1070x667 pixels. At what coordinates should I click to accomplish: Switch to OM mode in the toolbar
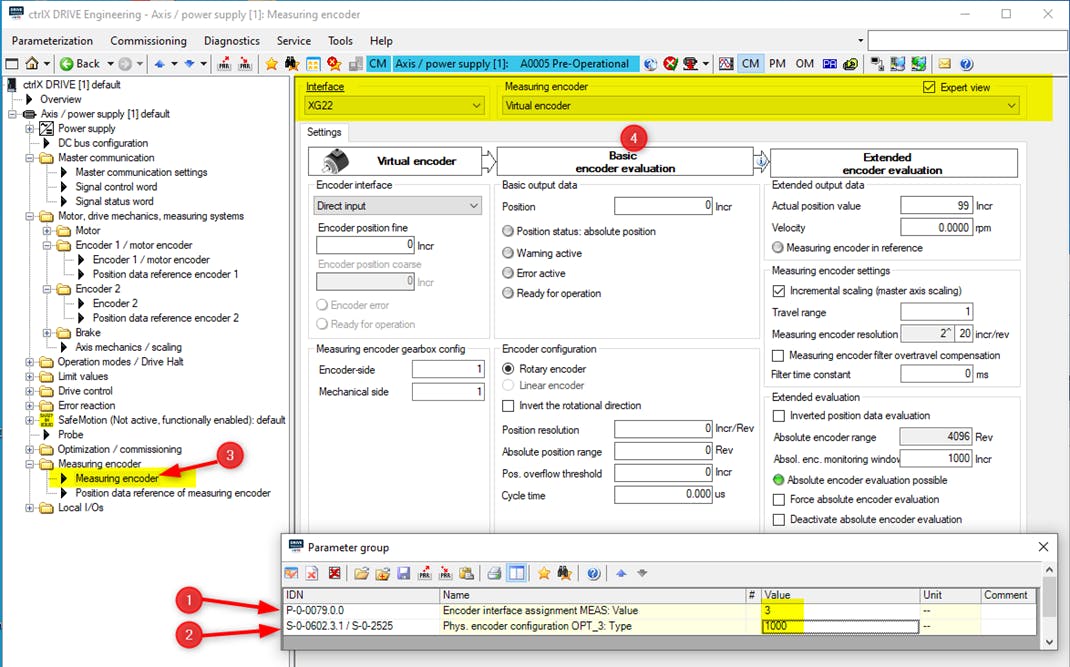click(804, 64)
